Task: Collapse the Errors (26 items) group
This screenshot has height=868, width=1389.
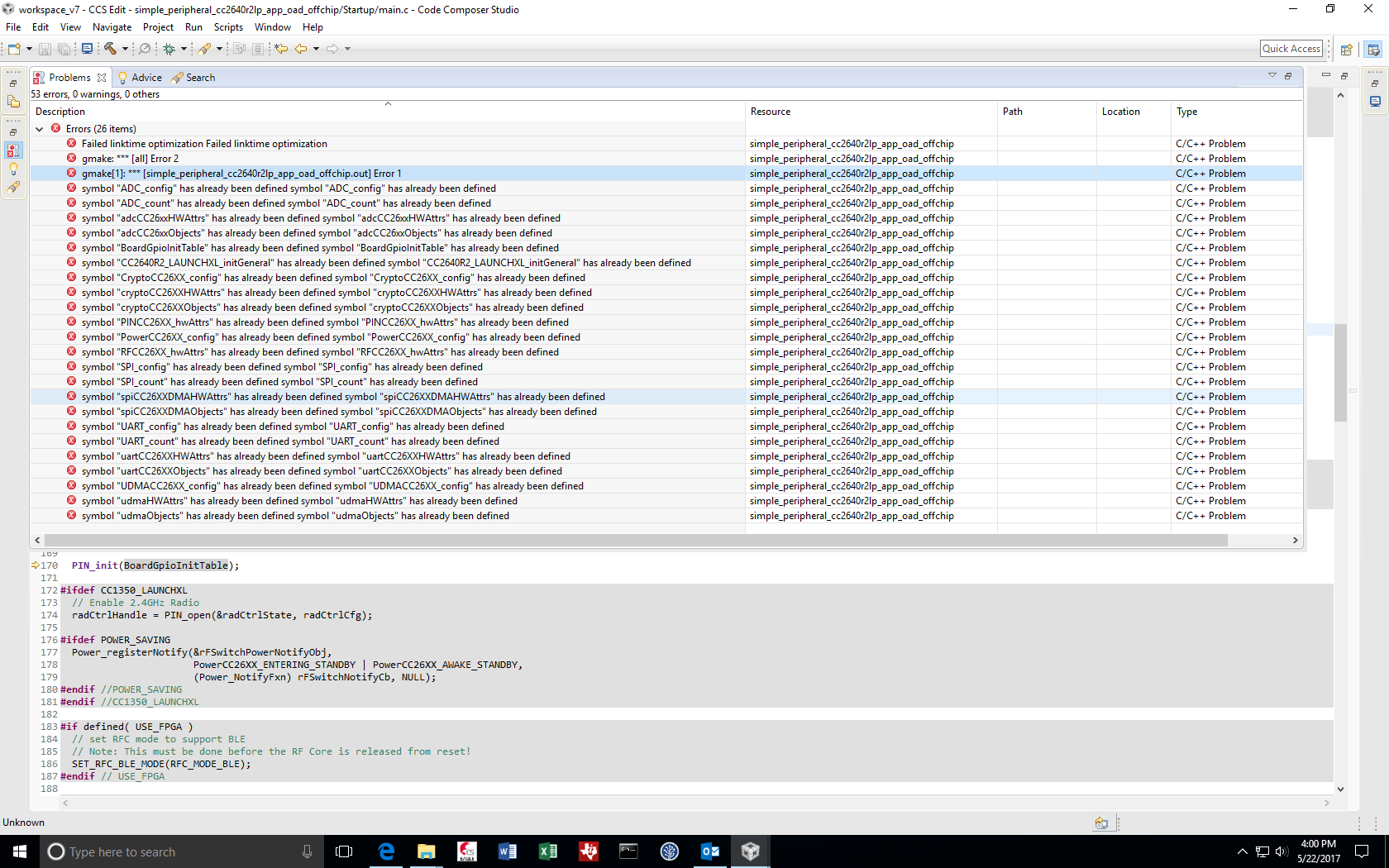Action: 40,128
